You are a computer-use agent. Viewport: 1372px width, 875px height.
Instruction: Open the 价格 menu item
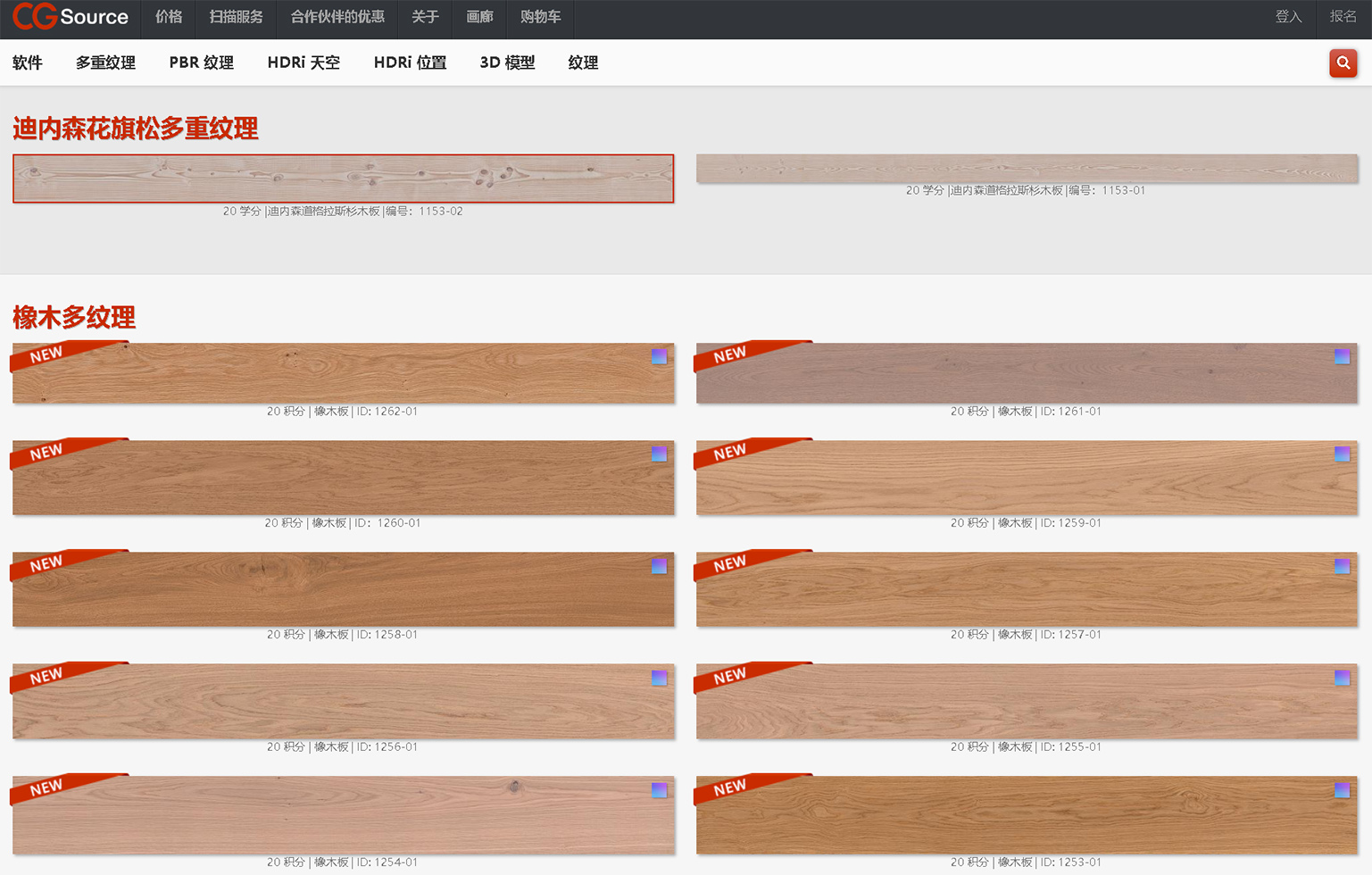pyautogui.click(x=169, y=17)
